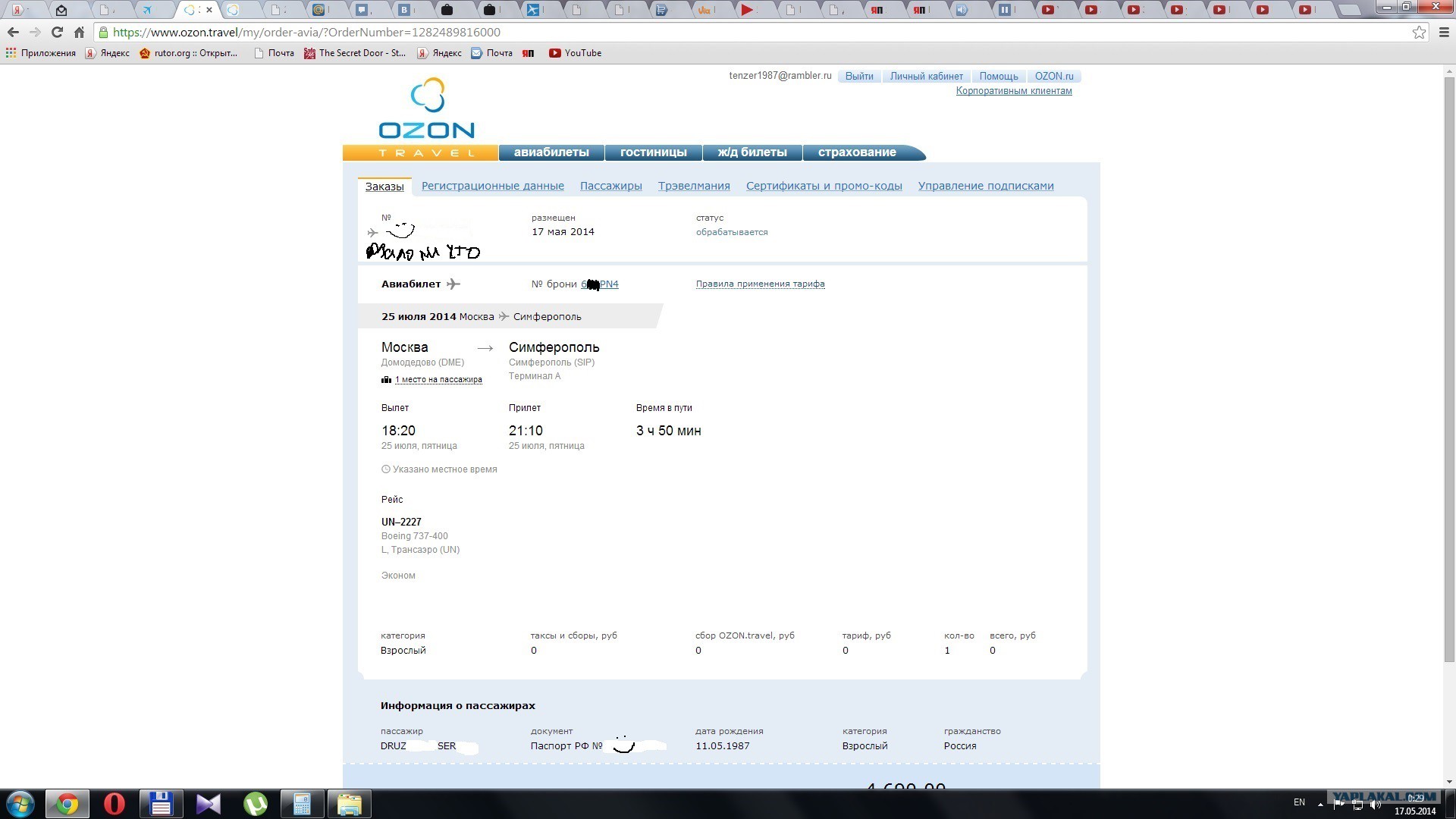The height and width of the screenshot is (819, 1456).
Task: Open the Помощь help link
Action: pyautogui.click(x=999, y=77)
